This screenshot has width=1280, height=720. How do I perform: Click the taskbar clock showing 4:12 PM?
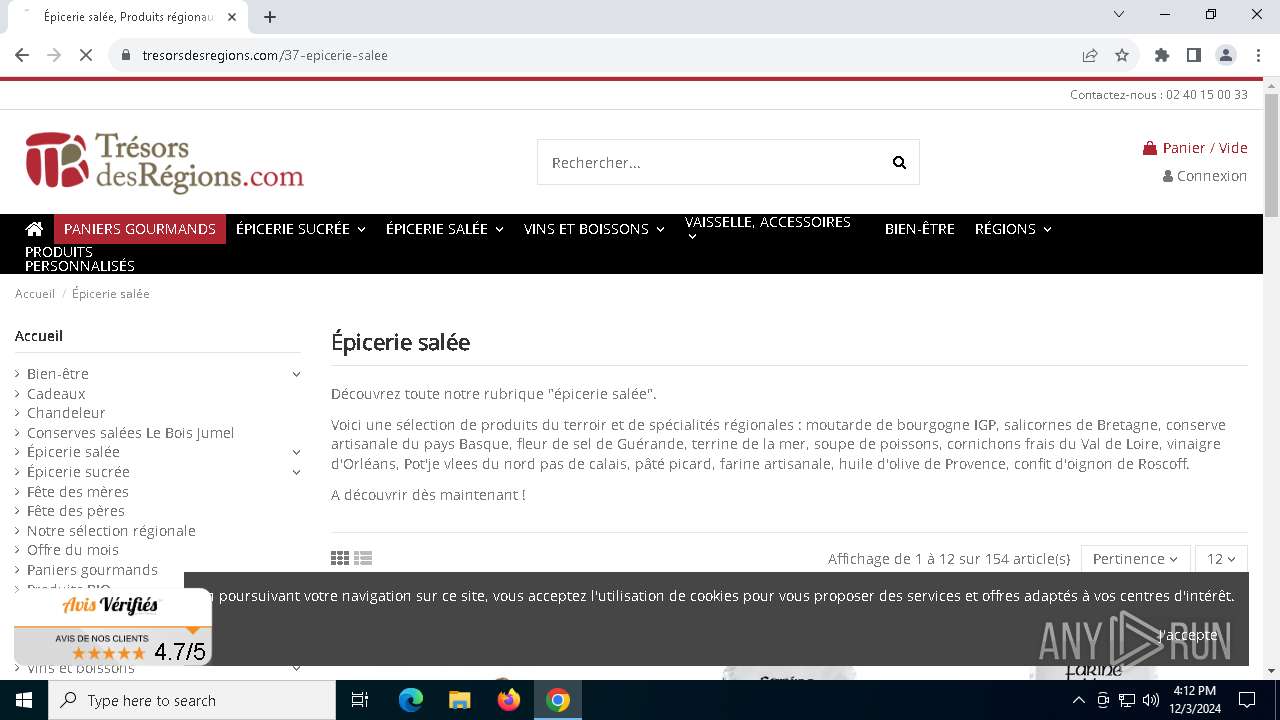(1194, 700)
